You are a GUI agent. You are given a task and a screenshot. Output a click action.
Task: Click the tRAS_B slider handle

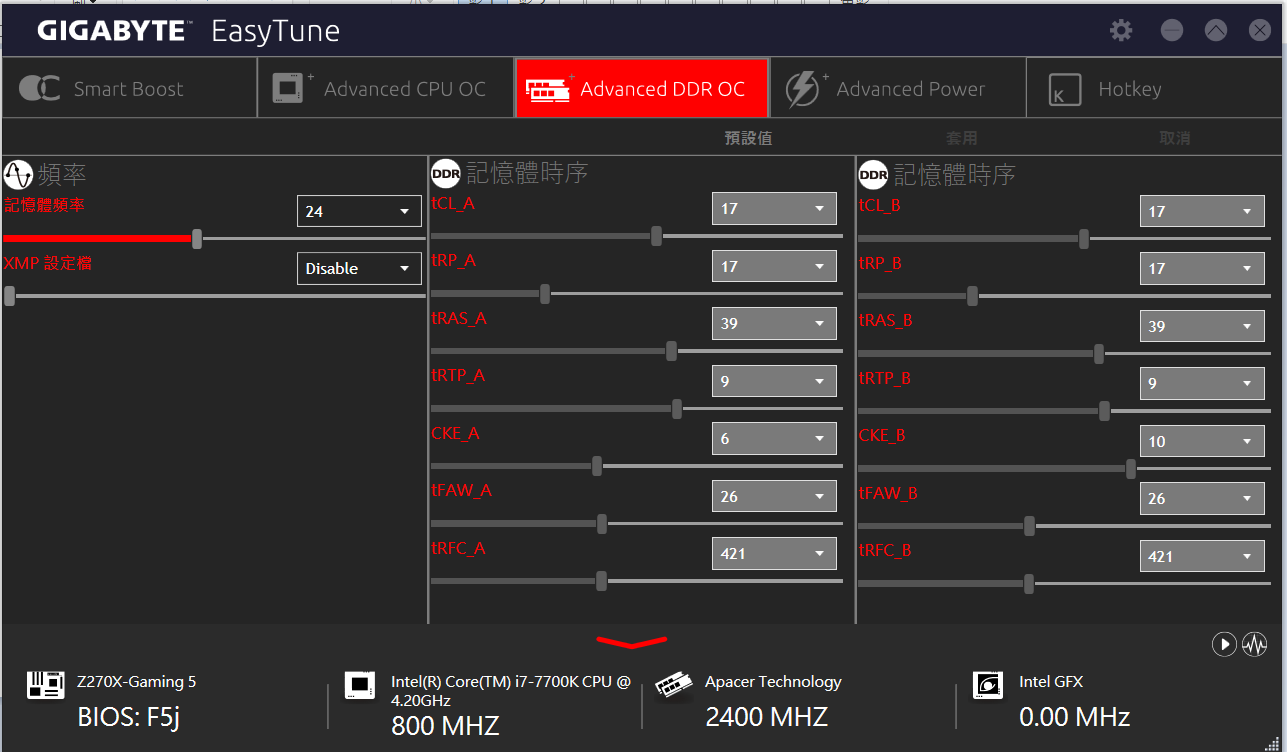tap(1099, 354)
